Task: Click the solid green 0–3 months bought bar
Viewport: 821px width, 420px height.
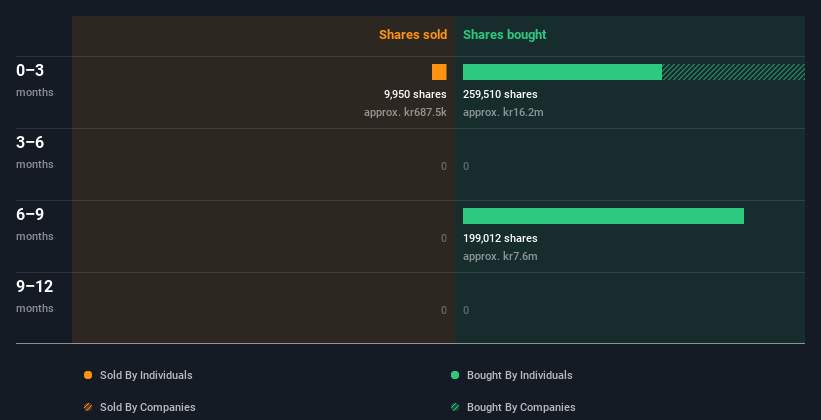Action: (562, 72)
